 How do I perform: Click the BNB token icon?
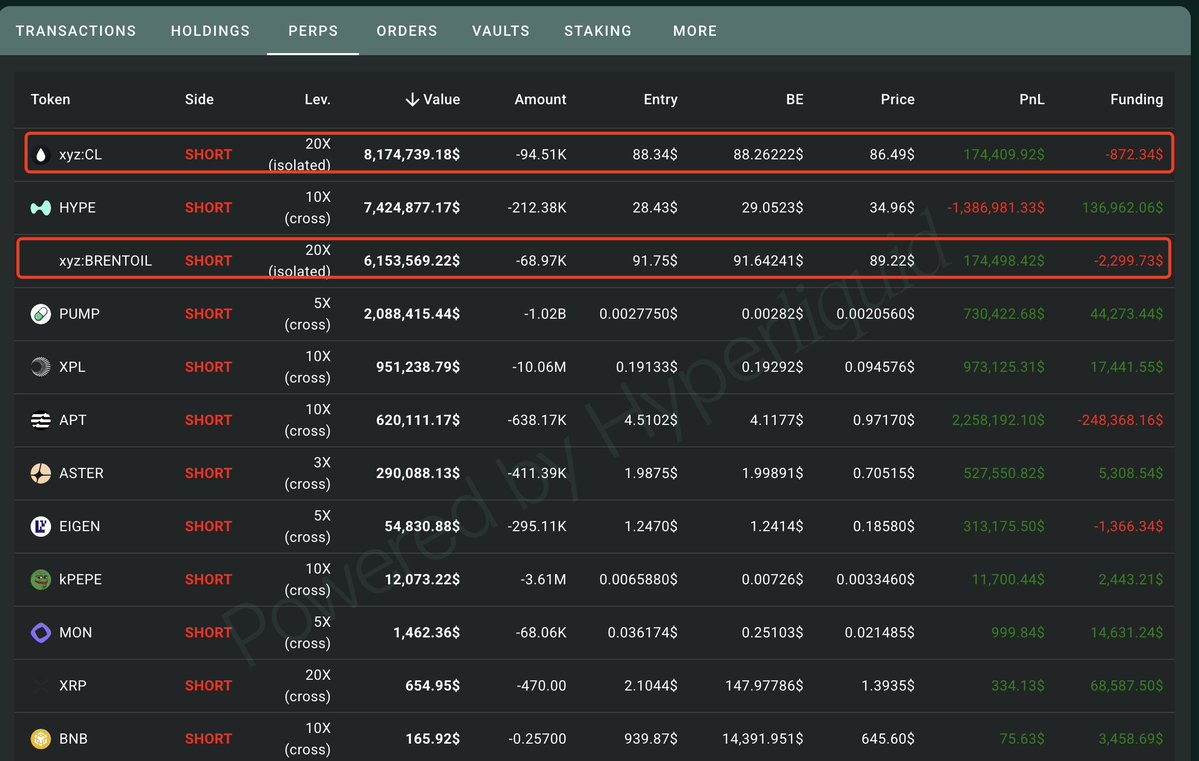41,739
